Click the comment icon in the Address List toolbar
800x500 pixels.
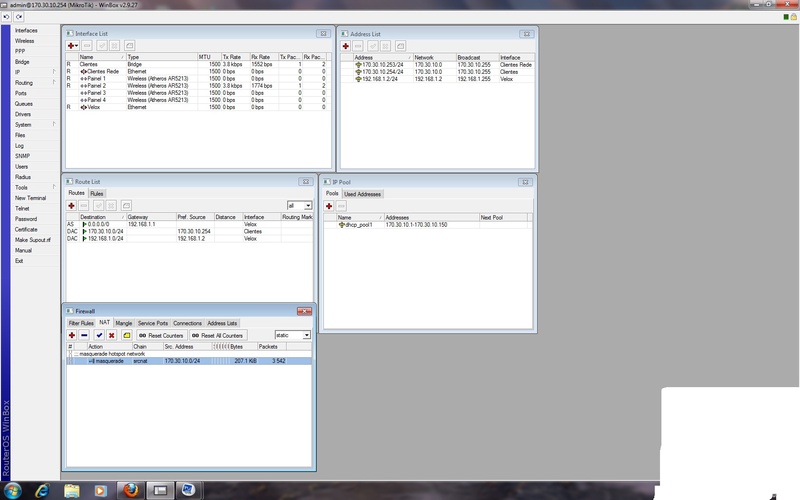(x=401, y=46)
